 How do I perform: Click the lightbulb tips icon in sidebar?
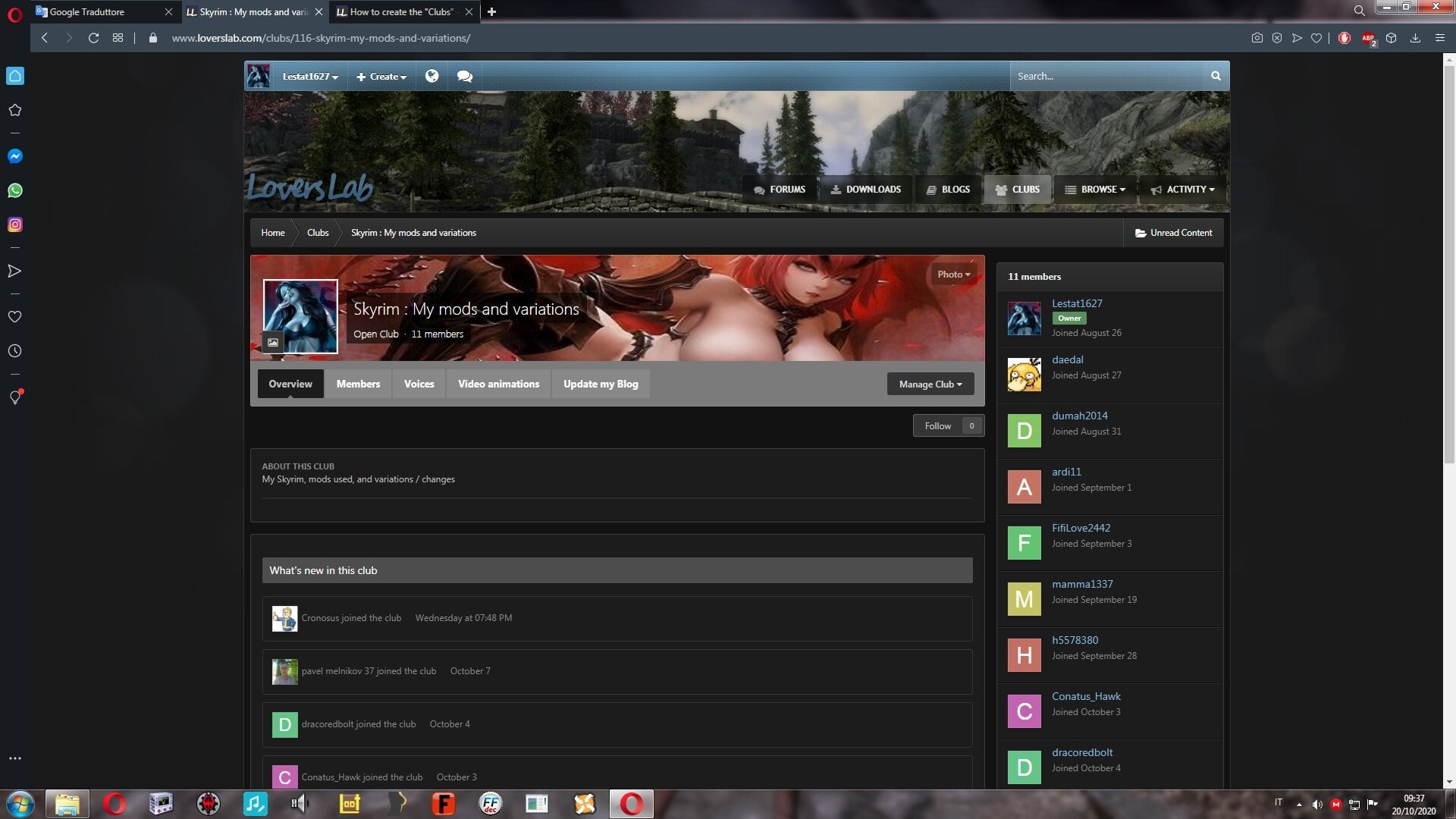click(x=15, y=397)
